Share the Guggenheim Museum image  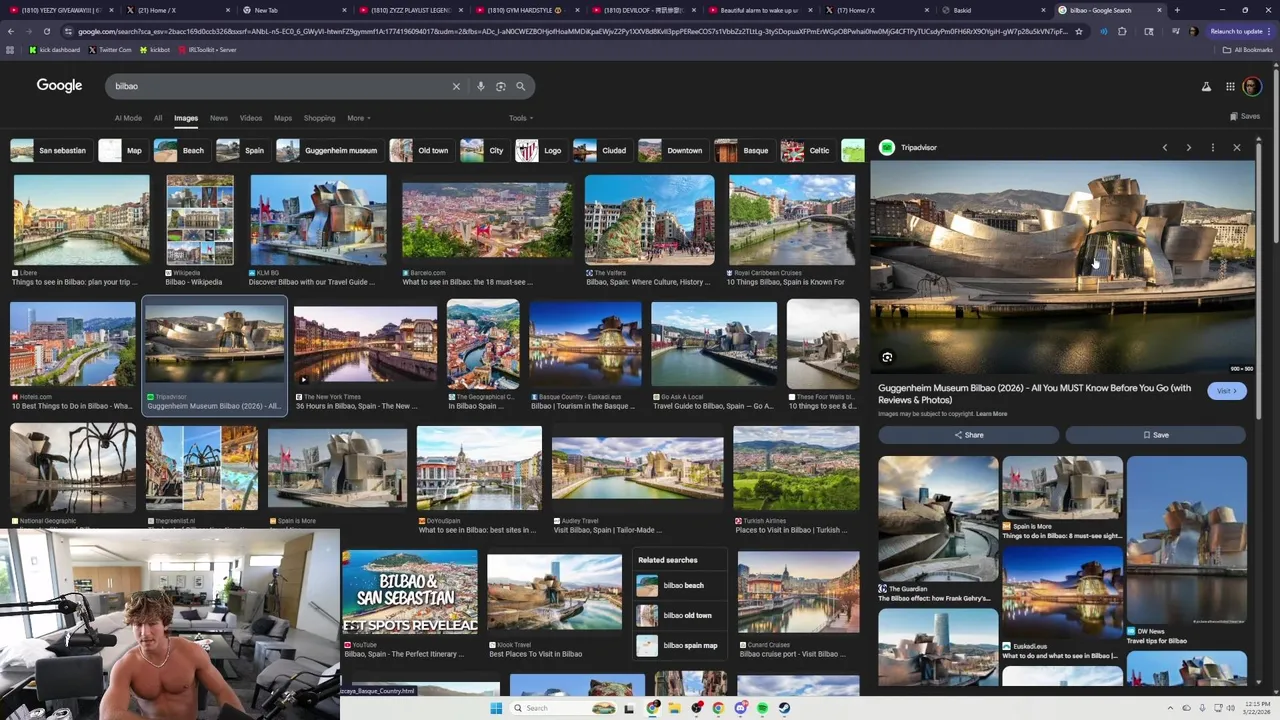[968, 435]
